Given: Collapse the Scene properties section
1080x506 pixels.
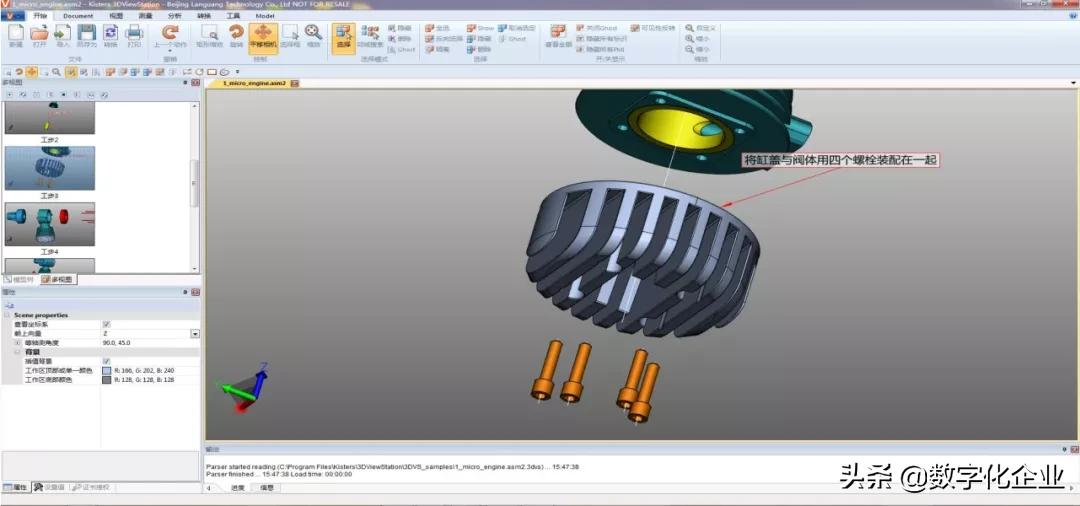Looking at the screenshot, I should (7, 315).
